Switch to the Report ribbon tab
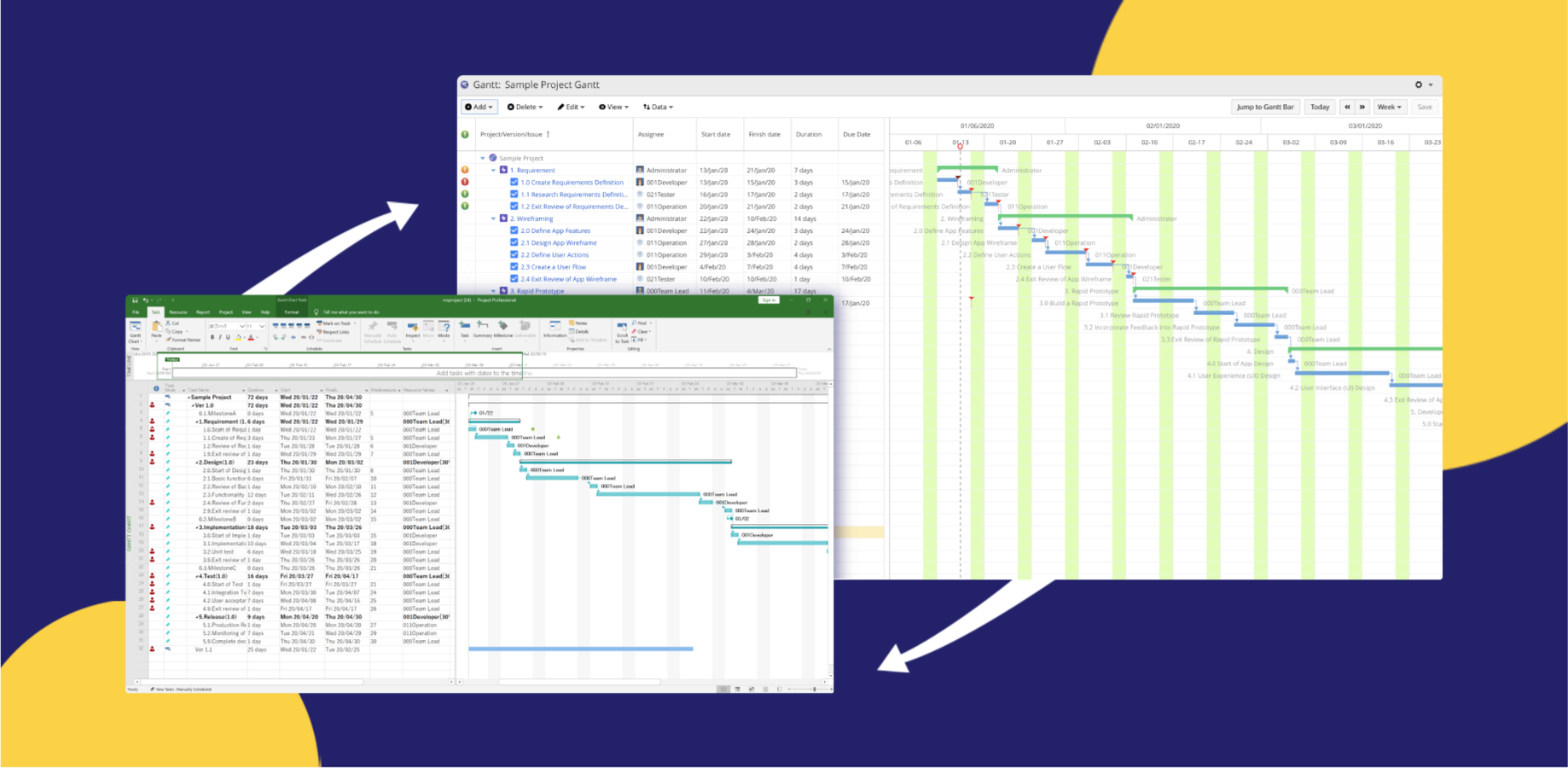 [203, 312]
